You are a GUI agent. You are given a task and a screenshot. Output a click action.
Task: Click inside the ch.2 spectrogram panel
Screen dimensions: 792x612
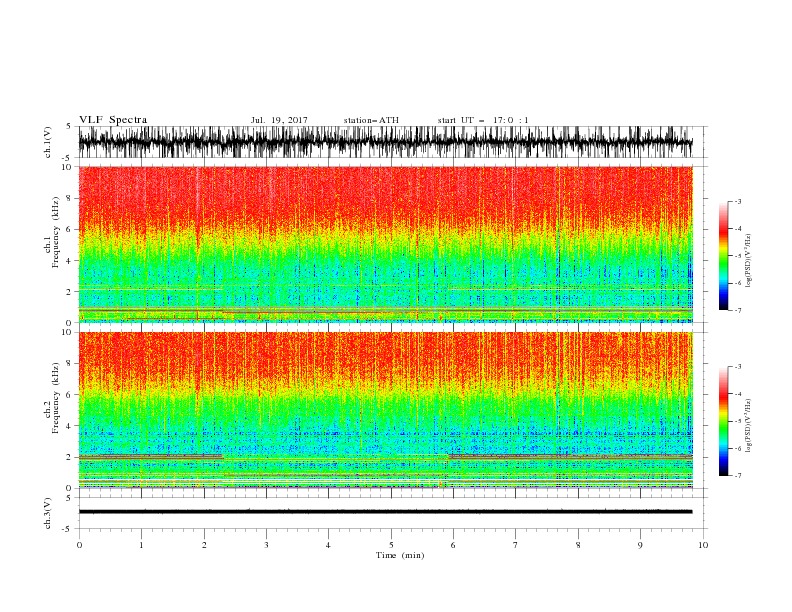pos(385,410)
